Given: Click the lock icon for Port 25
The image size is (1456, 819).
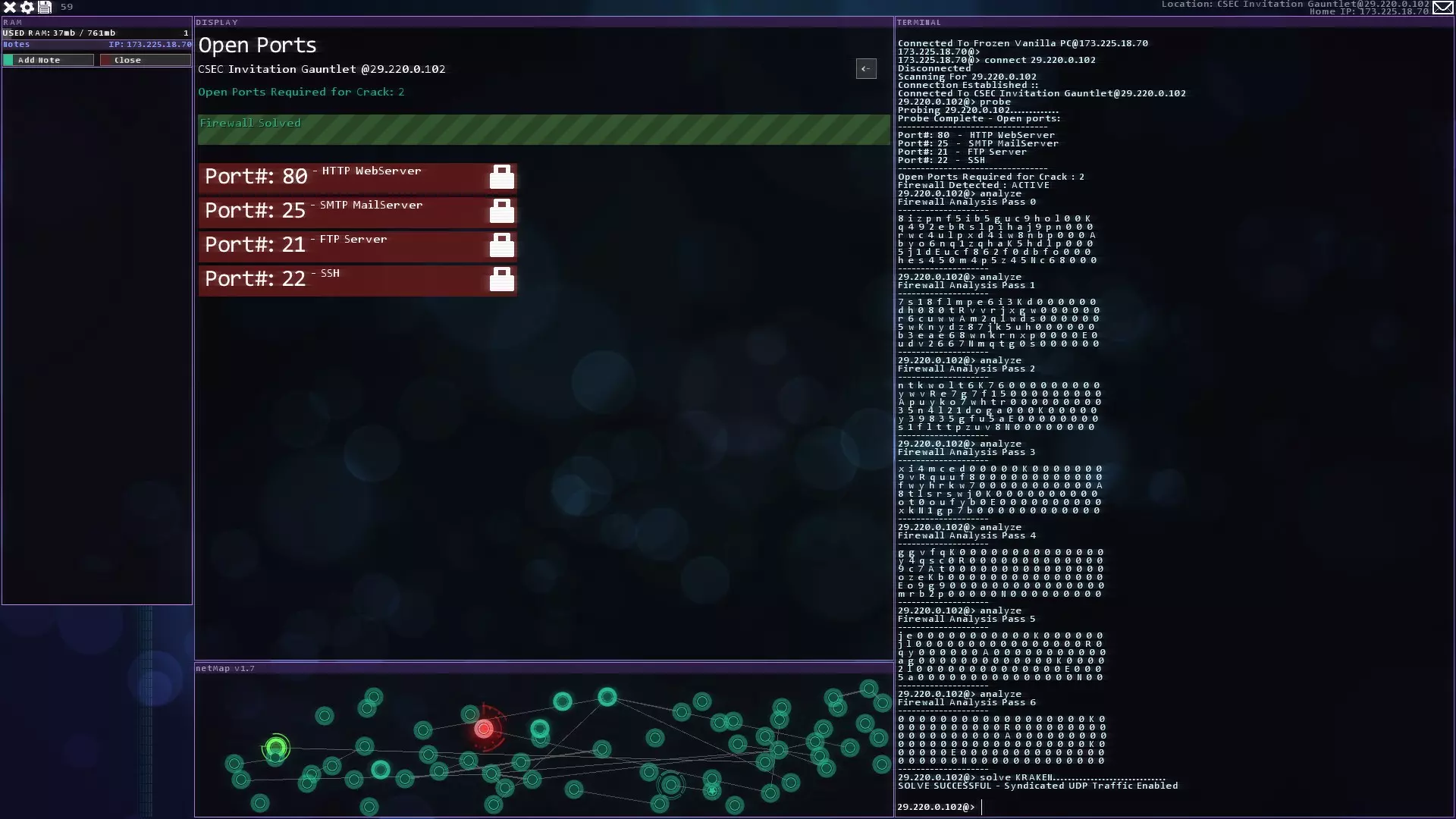Looking at the screenshot, I should click(501, 211).
